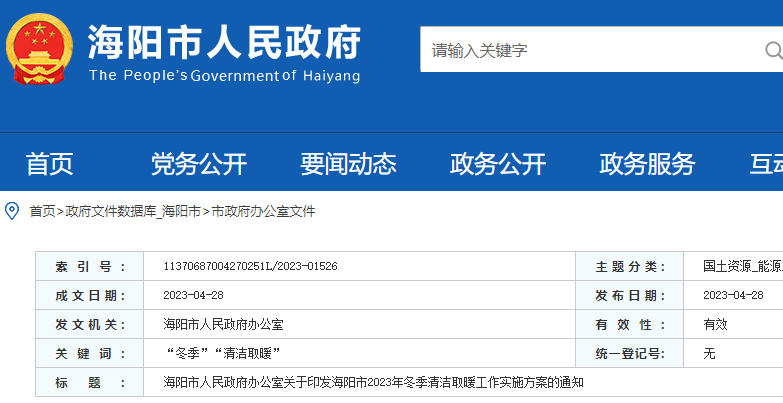Click the 有效 validity status value

pyautogui.click(x=715, y=325)
